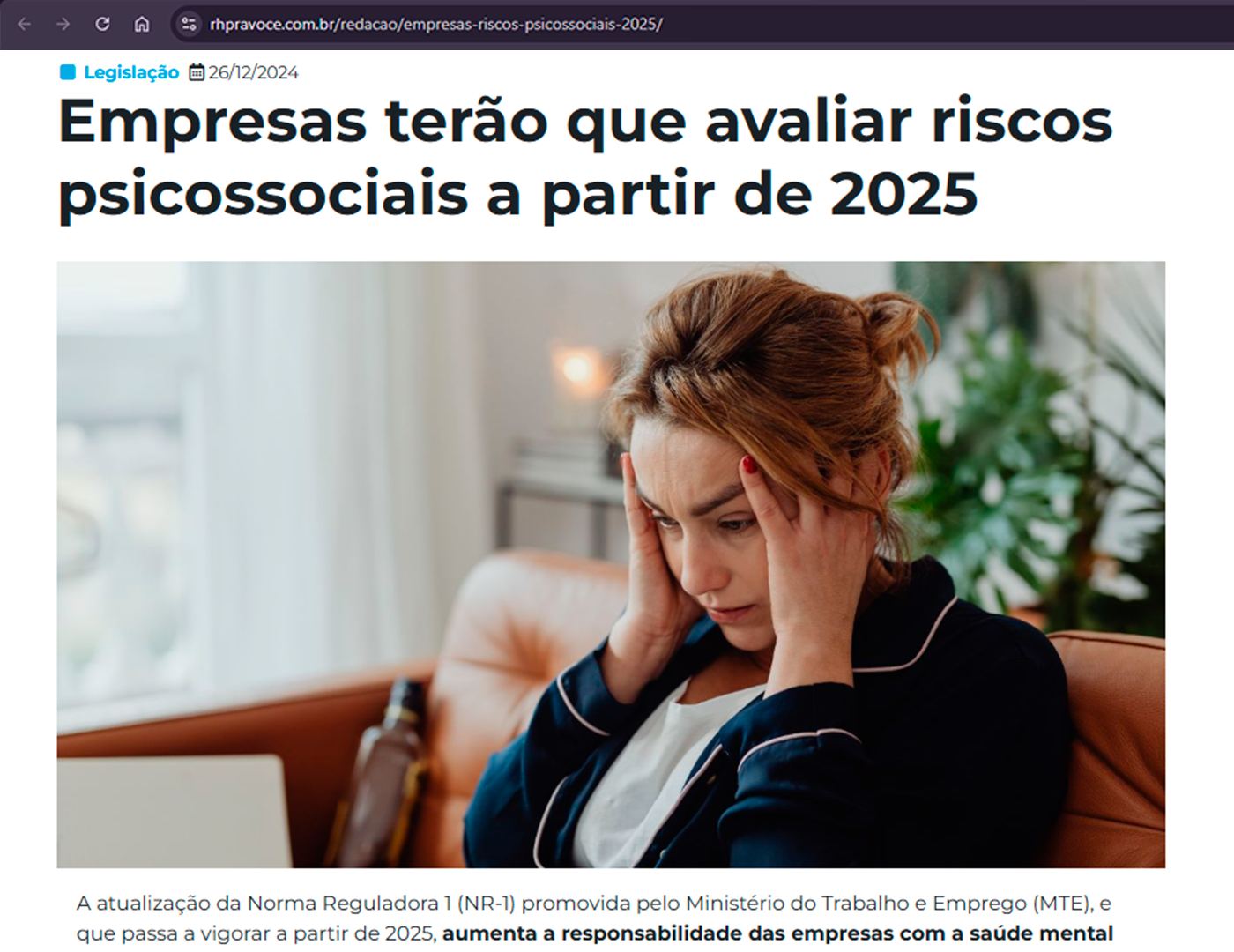
Task: Click the glass bottle on the sofa in photo
Action: (x=382, y=771)
